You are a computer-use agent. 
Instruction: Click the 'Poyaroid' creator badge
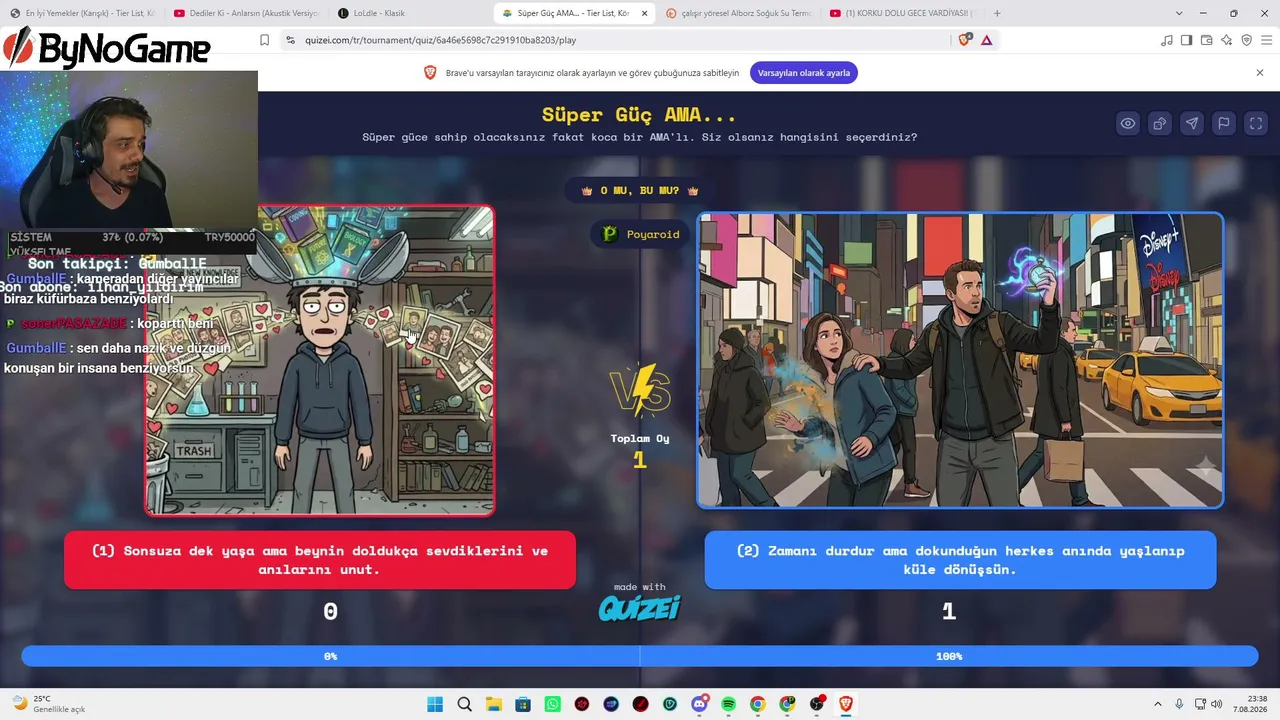(x=640, y=234)
